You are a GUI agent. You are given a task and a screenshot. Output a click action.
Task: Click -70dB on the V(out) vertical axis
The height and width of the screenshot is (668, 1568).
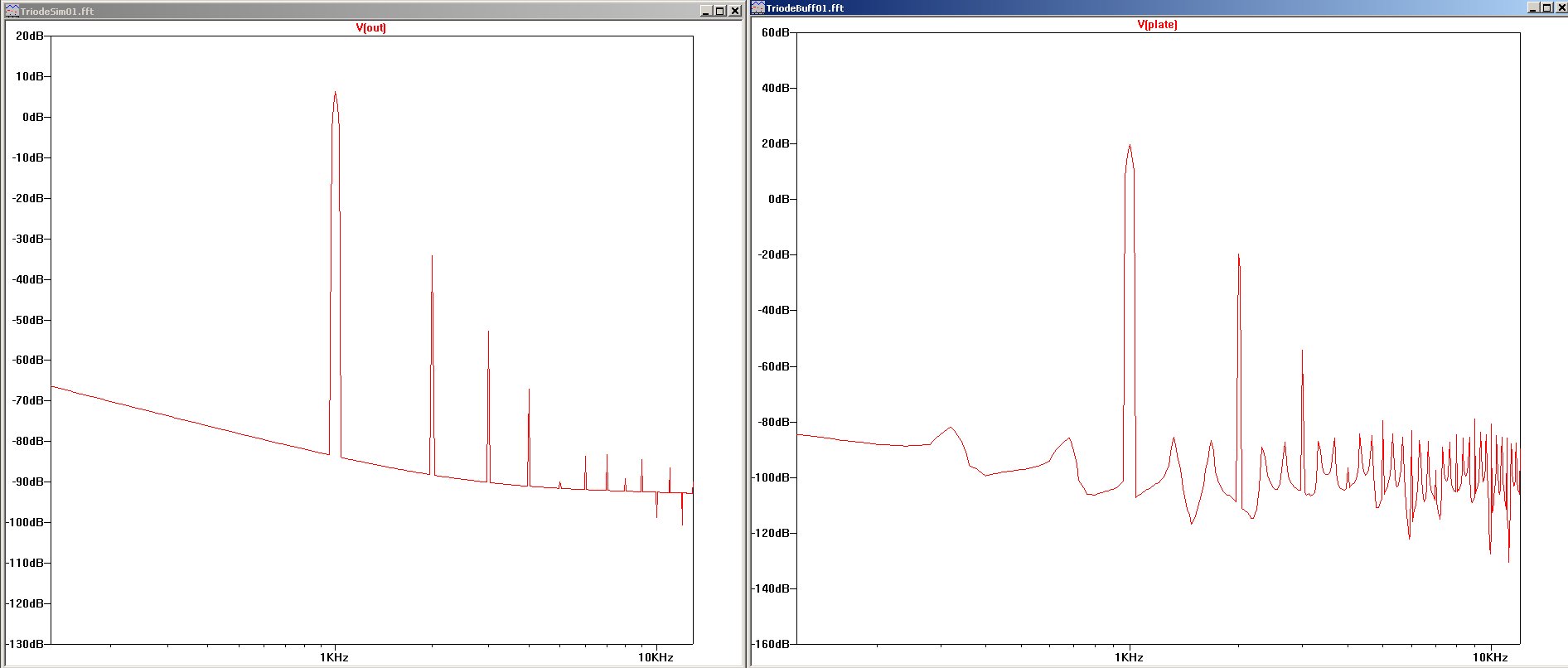[28, 400]
